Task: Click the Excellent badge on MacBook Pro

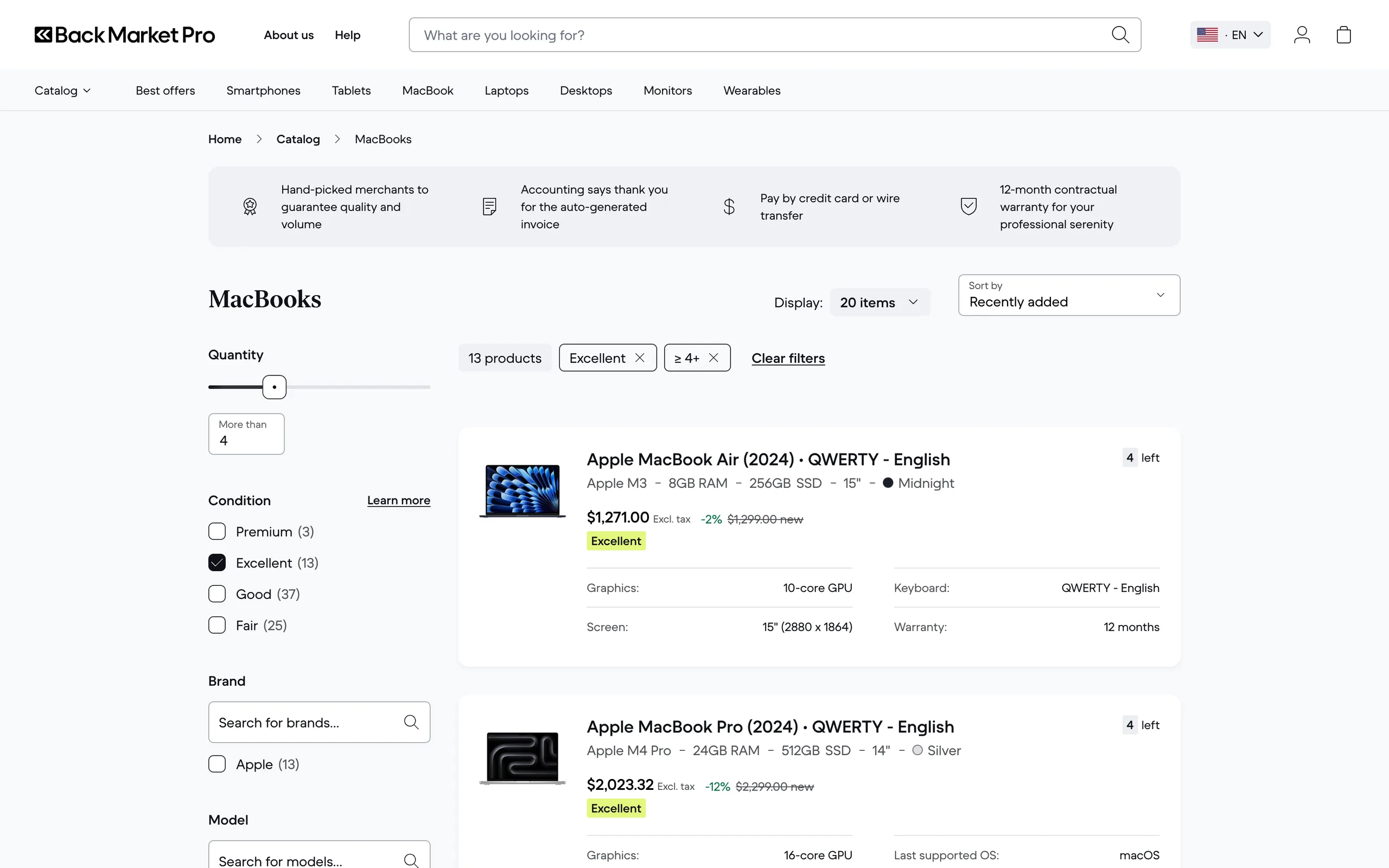Action: coord(616,808)
